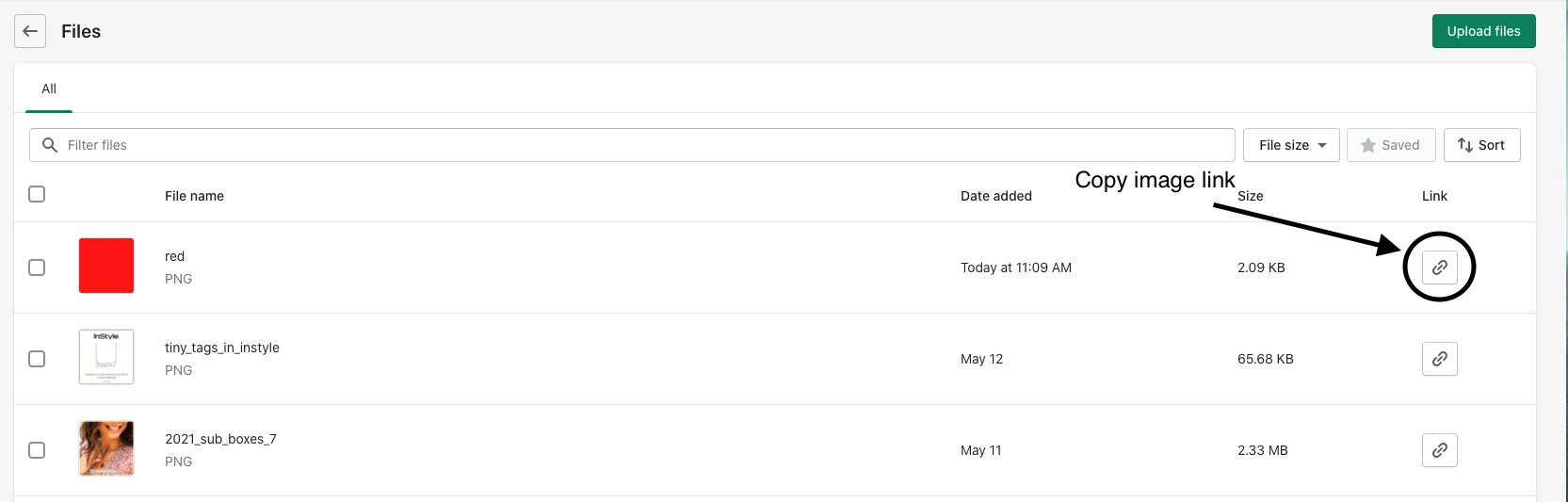This screenshot has width=1568, height=502.
Task: Click the sort arrows icon
Action: point(1464,145)
